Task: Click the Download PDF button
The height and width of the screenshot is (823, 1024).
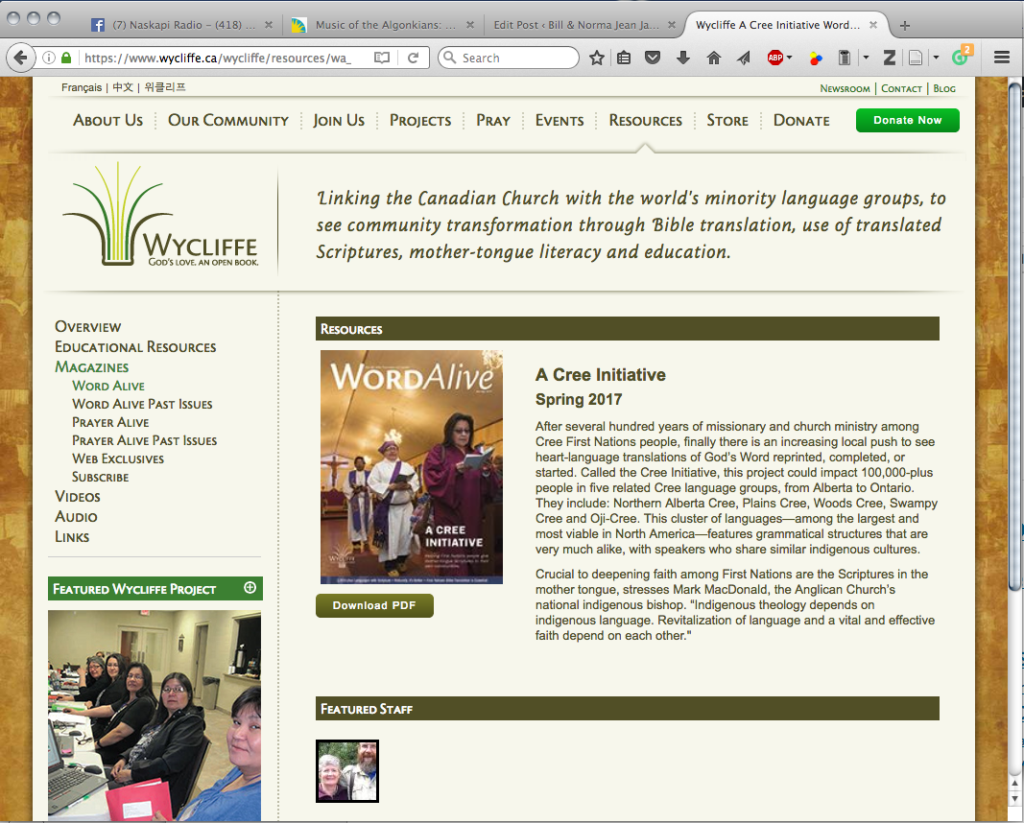Action: tap(374, 605)
